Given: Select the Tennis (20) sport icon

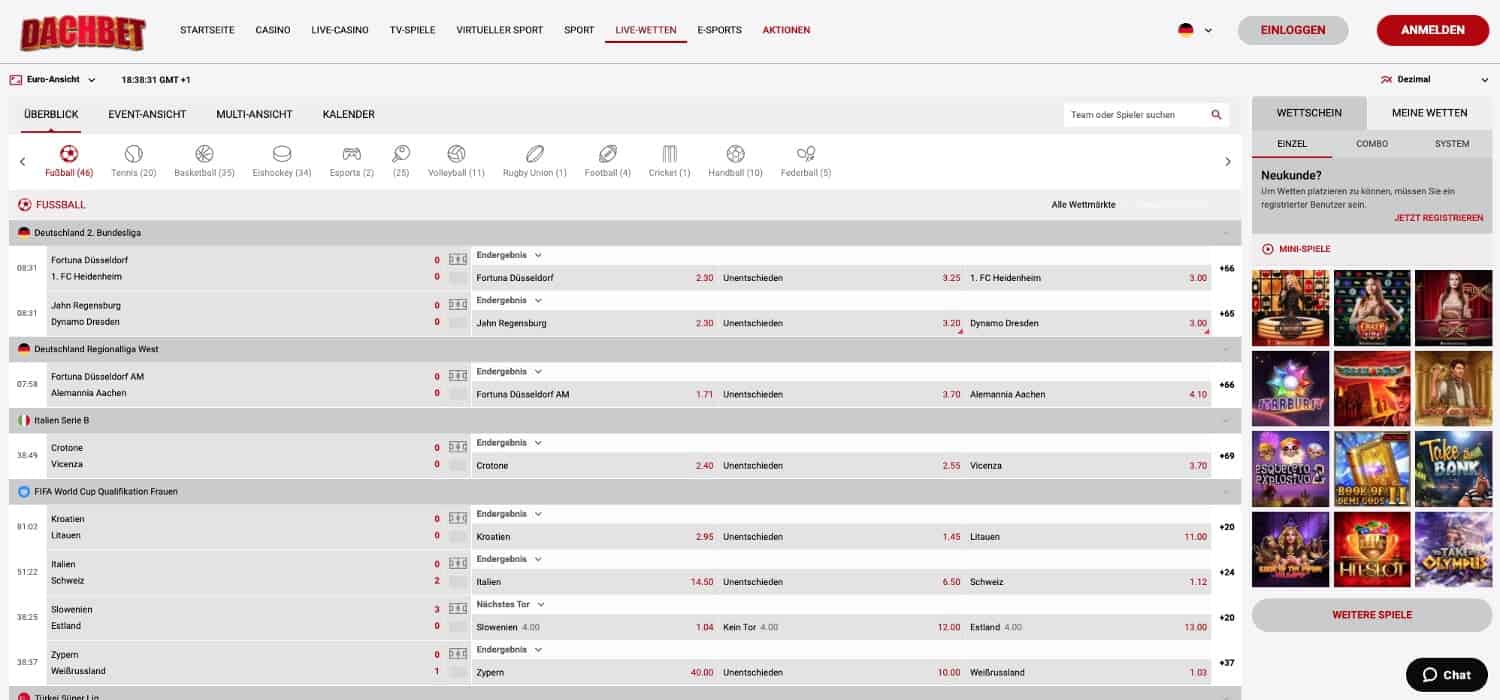Looking at the screenshot, I should pos(134,154).
